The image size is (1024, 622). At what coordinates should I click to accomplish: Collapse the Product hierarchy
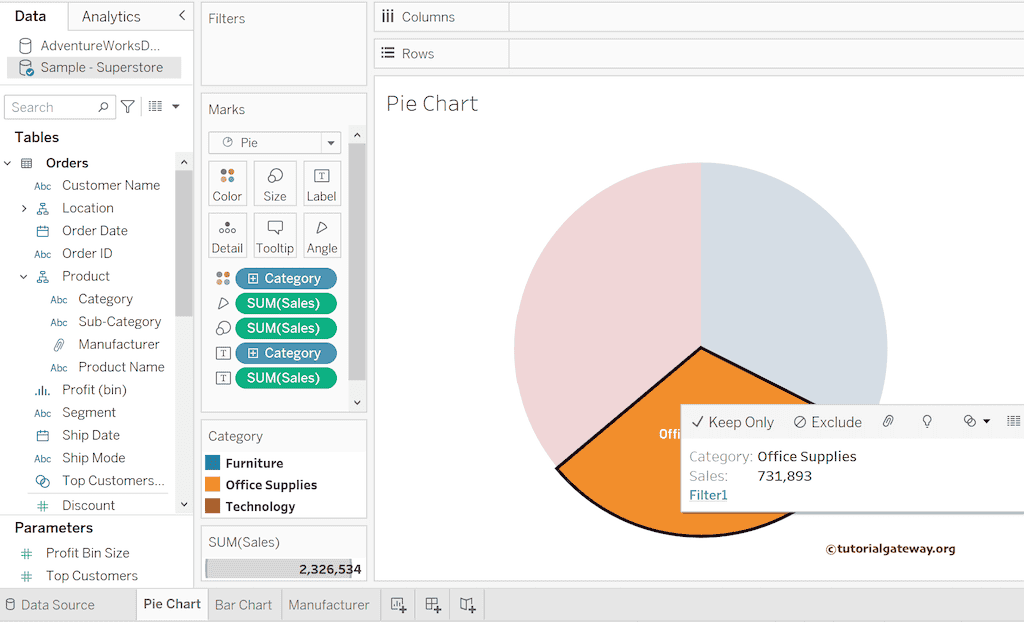[24, 277]
